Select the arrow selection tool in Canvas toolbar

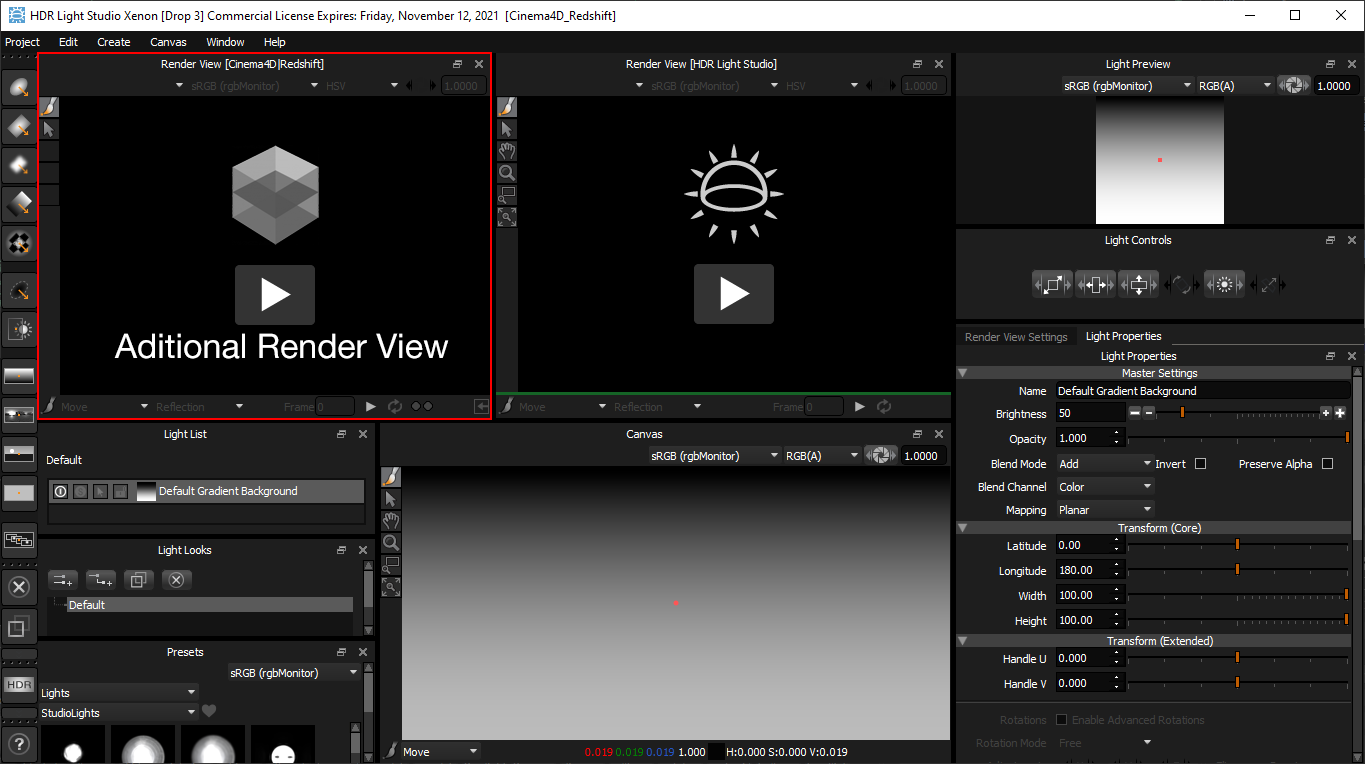point(391,499)
